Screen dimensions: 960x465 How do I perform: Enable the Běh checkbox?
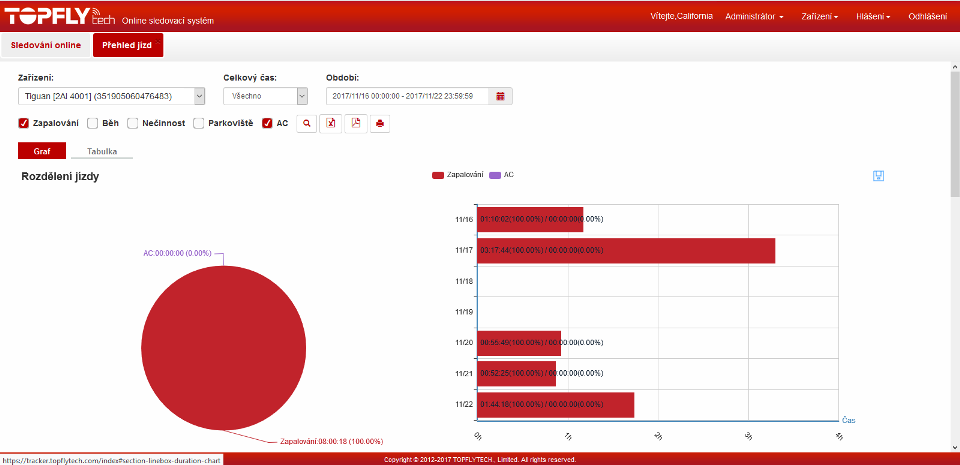(x=93, y=124)
